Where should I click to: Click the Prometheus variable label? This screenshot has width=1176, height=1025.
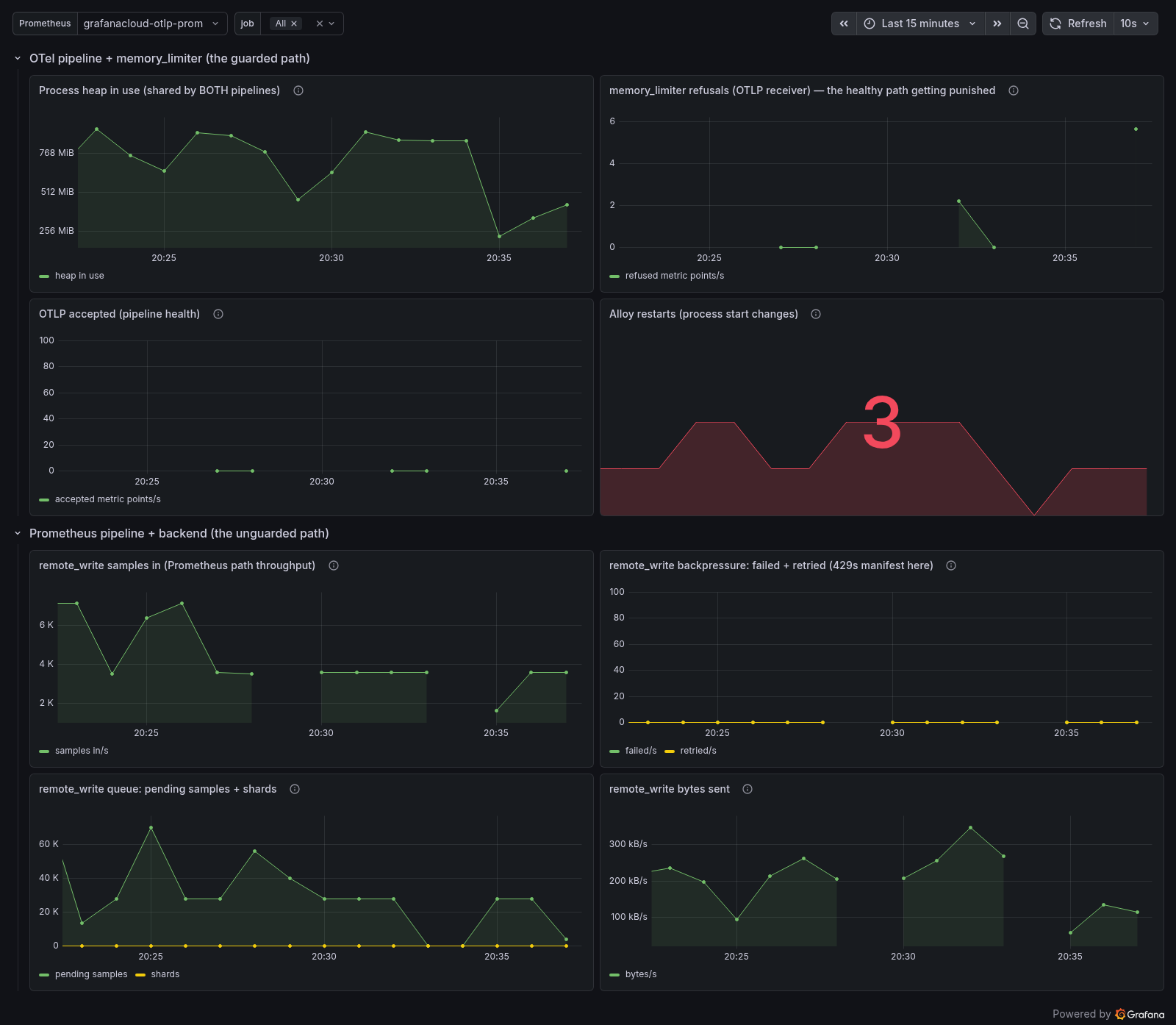45,24
